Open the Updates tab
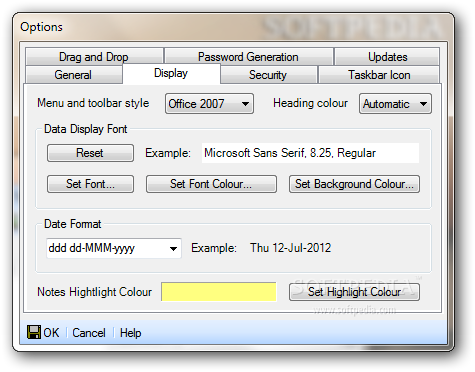 pos(387,57)
